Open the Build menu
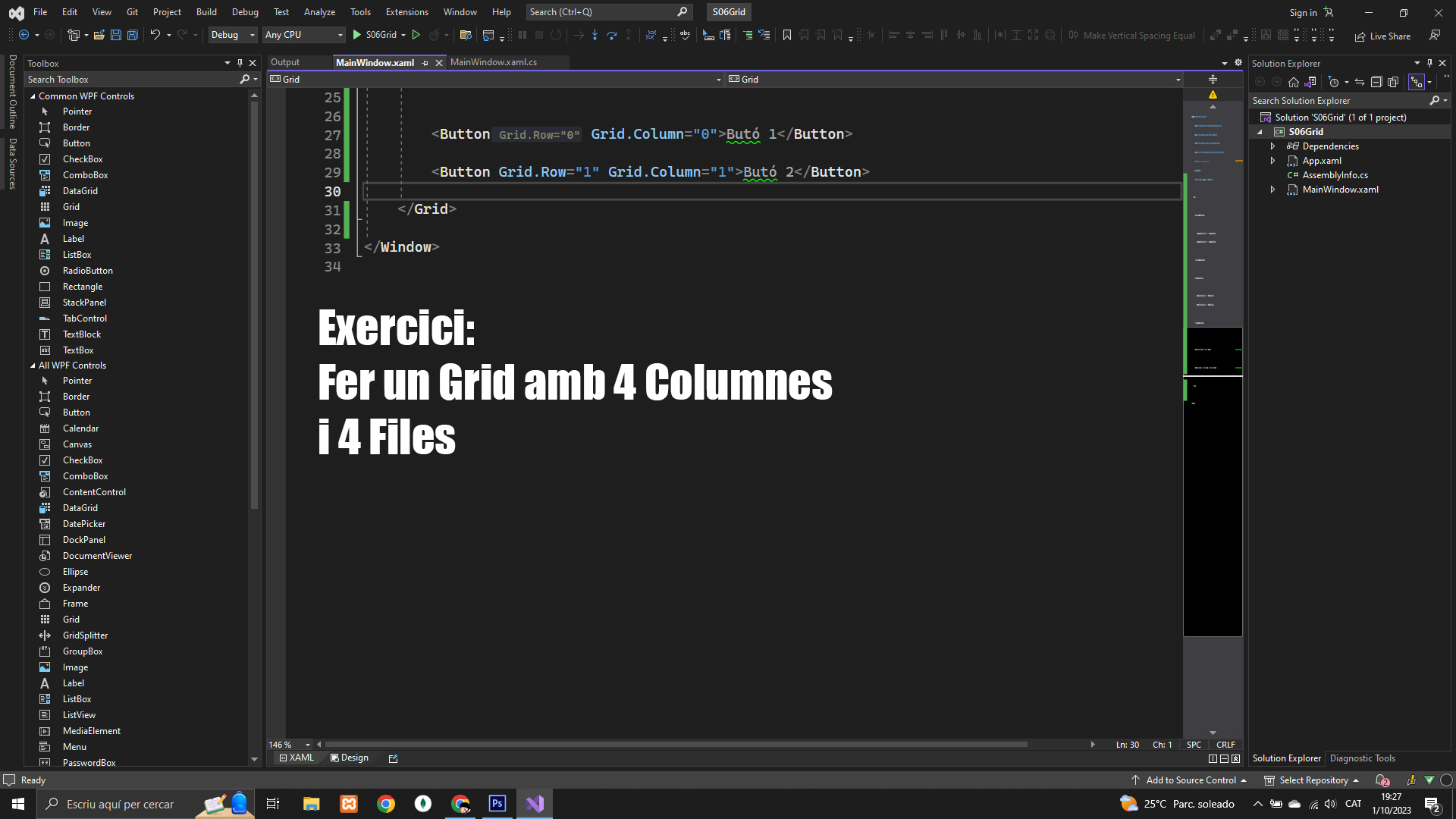1456x819 pixels. (x=206, y=12)
